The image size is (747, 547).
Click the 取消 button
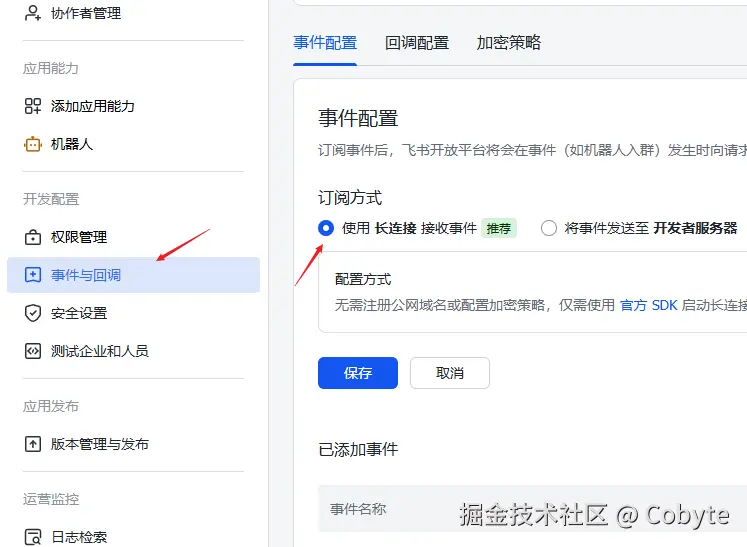point(450,373)
